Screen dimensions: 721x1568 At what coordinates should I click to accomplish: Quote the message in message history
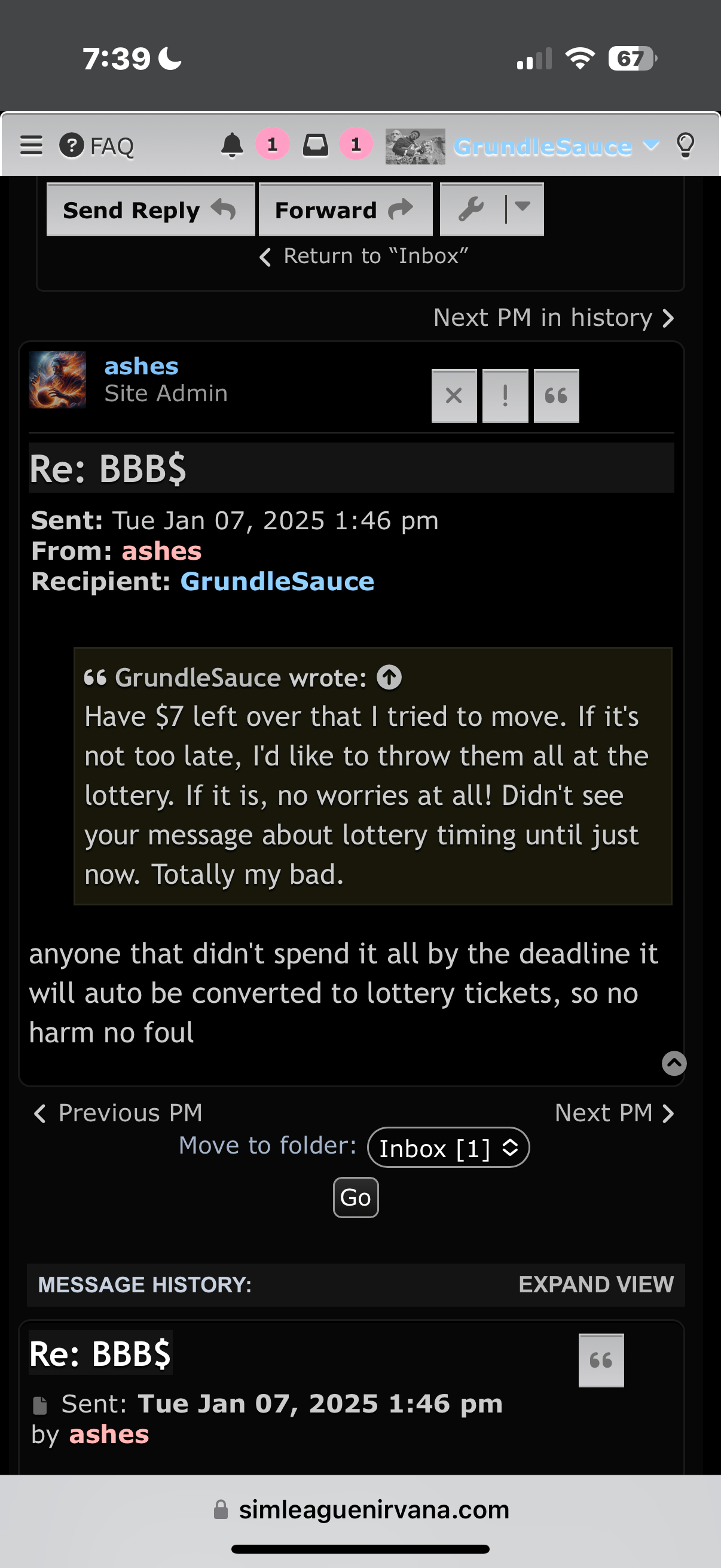(601, 1360)
